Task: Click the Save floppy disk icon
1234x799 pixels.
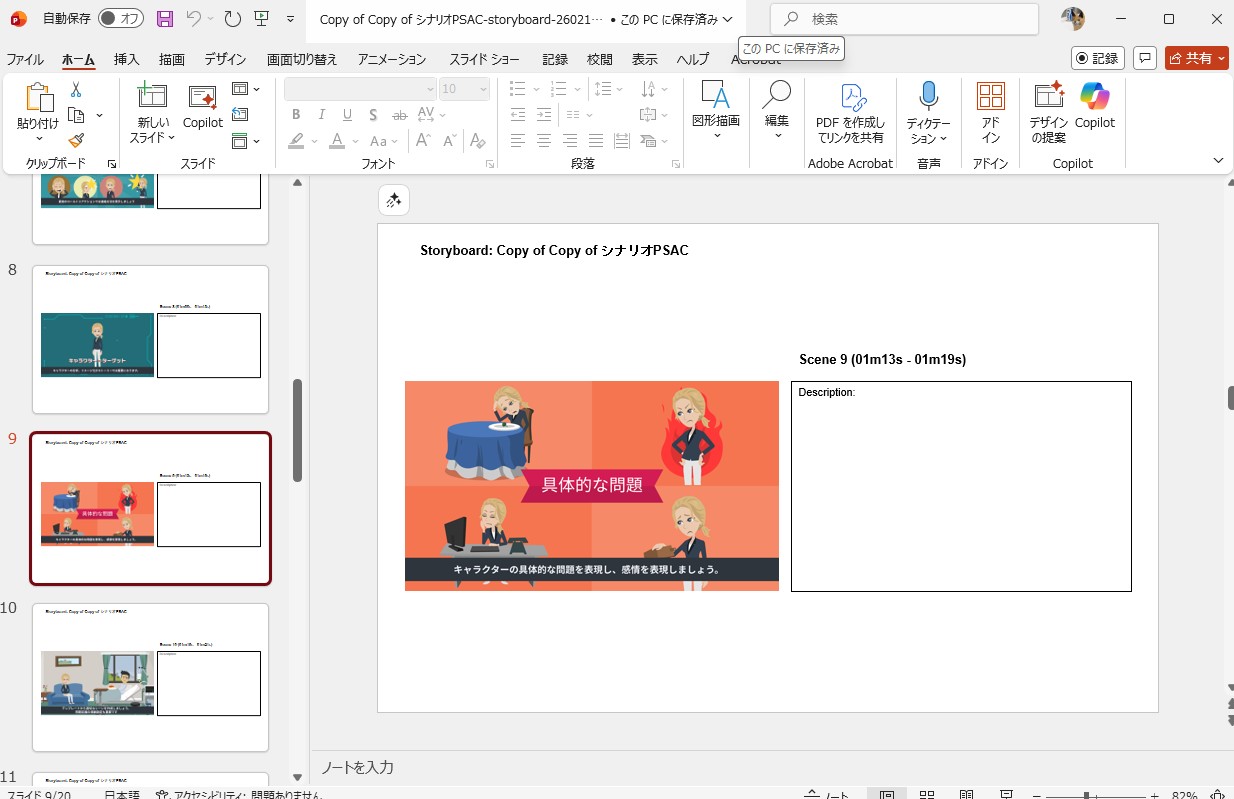Action: [x=165, y=19]
